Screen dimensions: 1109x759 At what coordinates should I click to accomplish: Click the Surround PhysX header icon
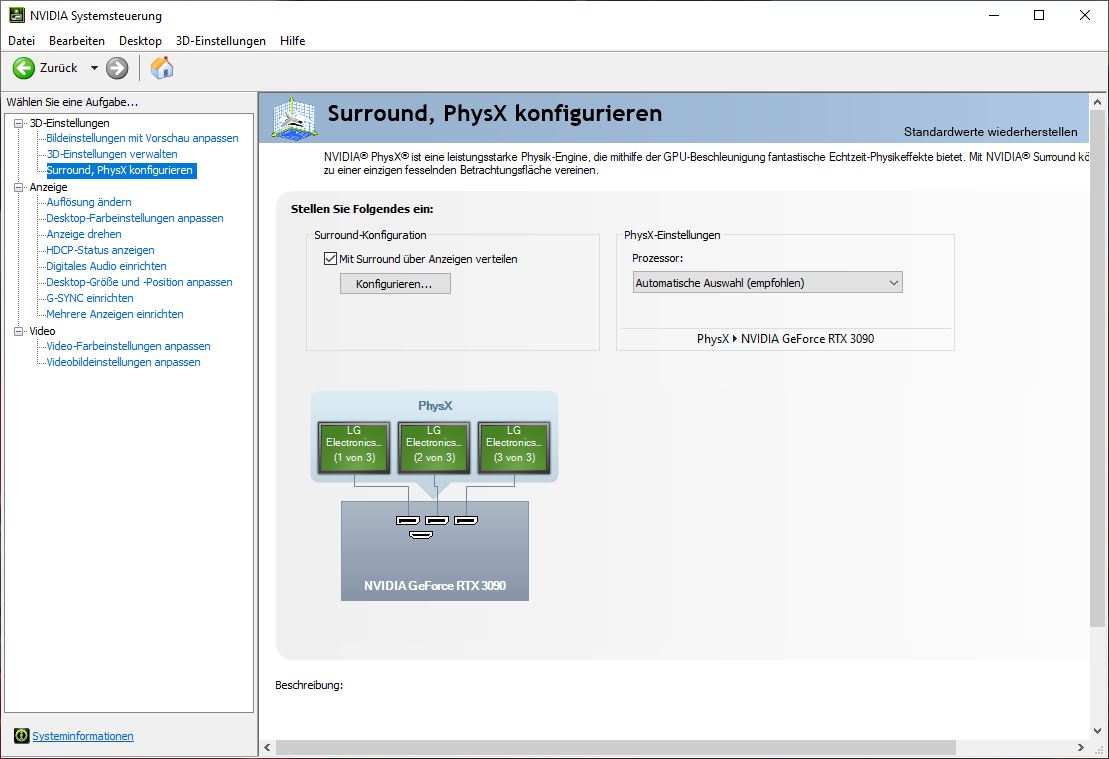pyautogui.click(x=294, y=119)
